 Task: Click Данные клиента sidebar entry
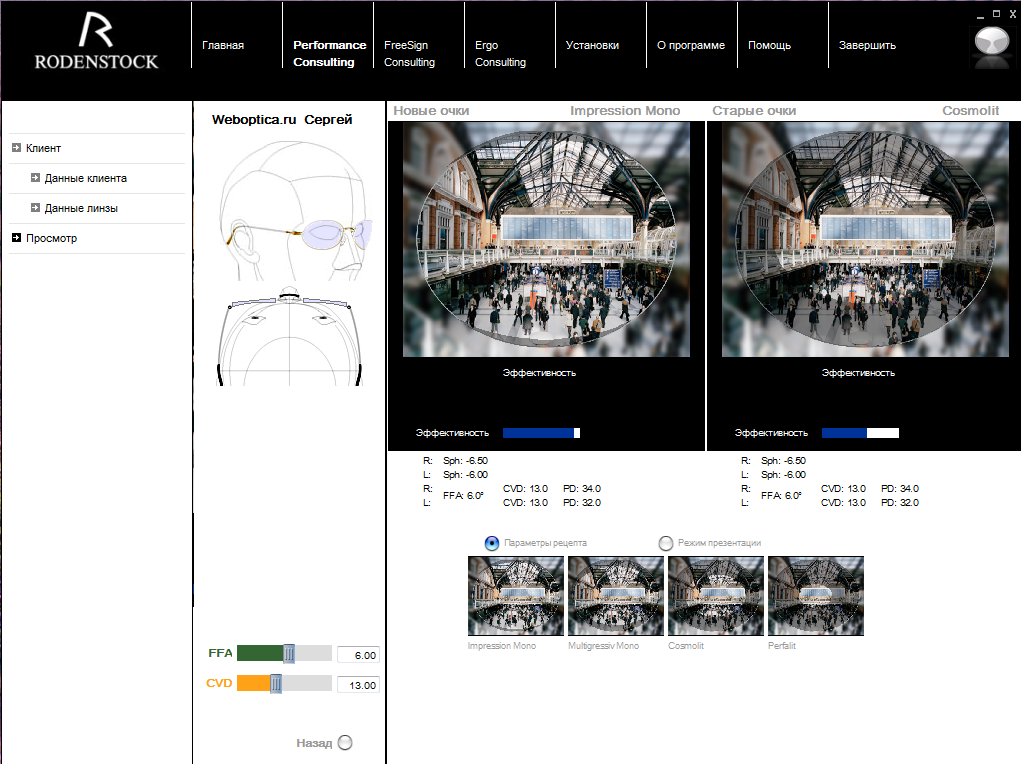[85, 178]
